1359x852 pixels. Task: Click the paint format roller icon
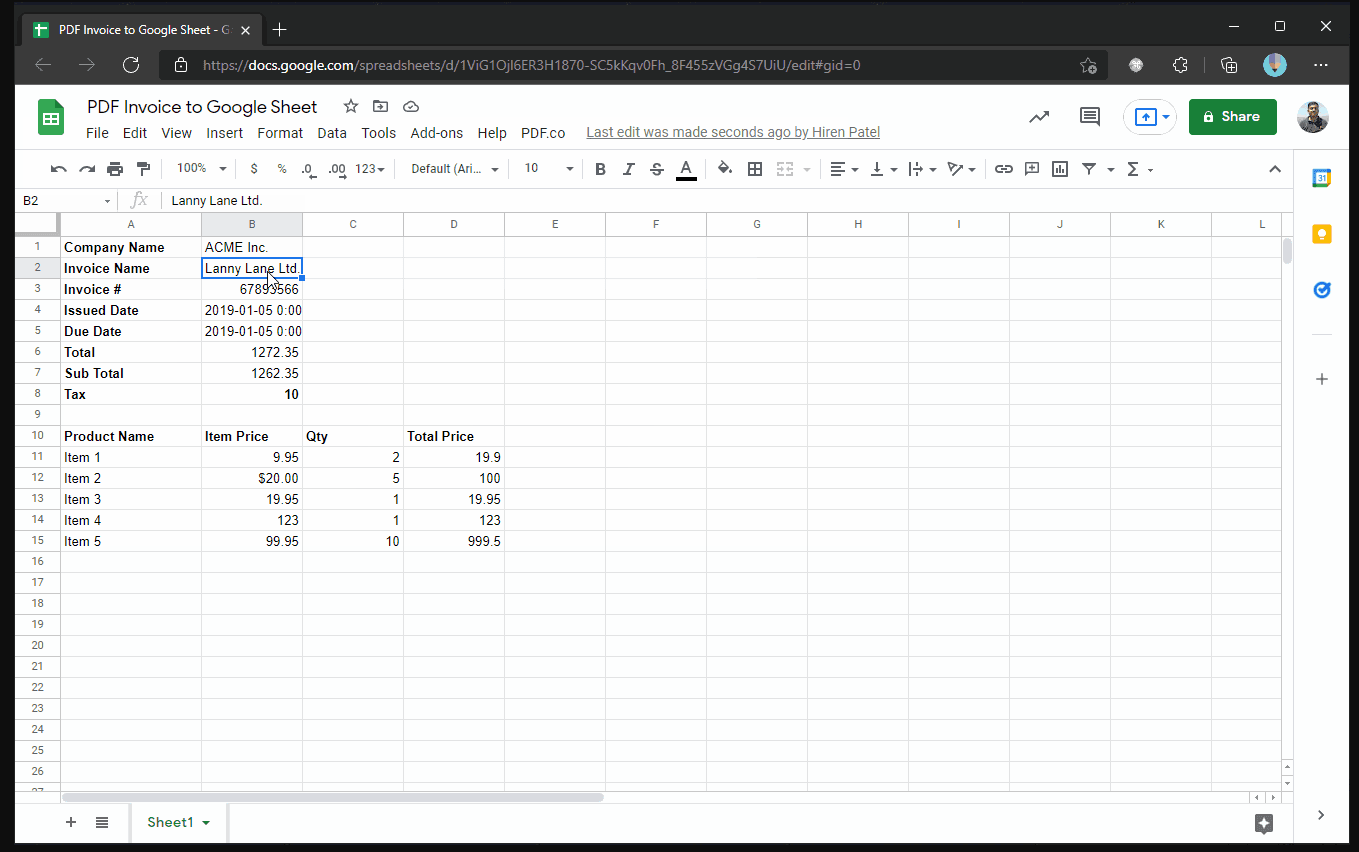pyautogui.click(x=143, y=169)
